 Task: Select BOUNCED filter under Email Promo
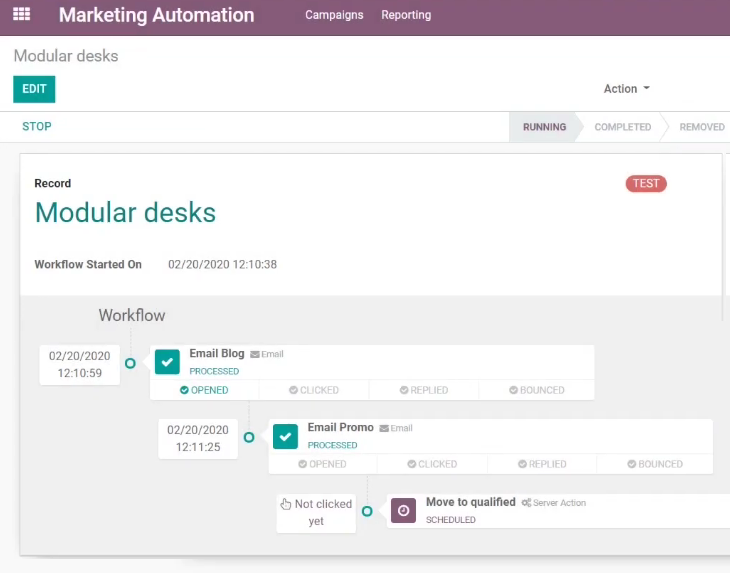[x=655, y=464]
